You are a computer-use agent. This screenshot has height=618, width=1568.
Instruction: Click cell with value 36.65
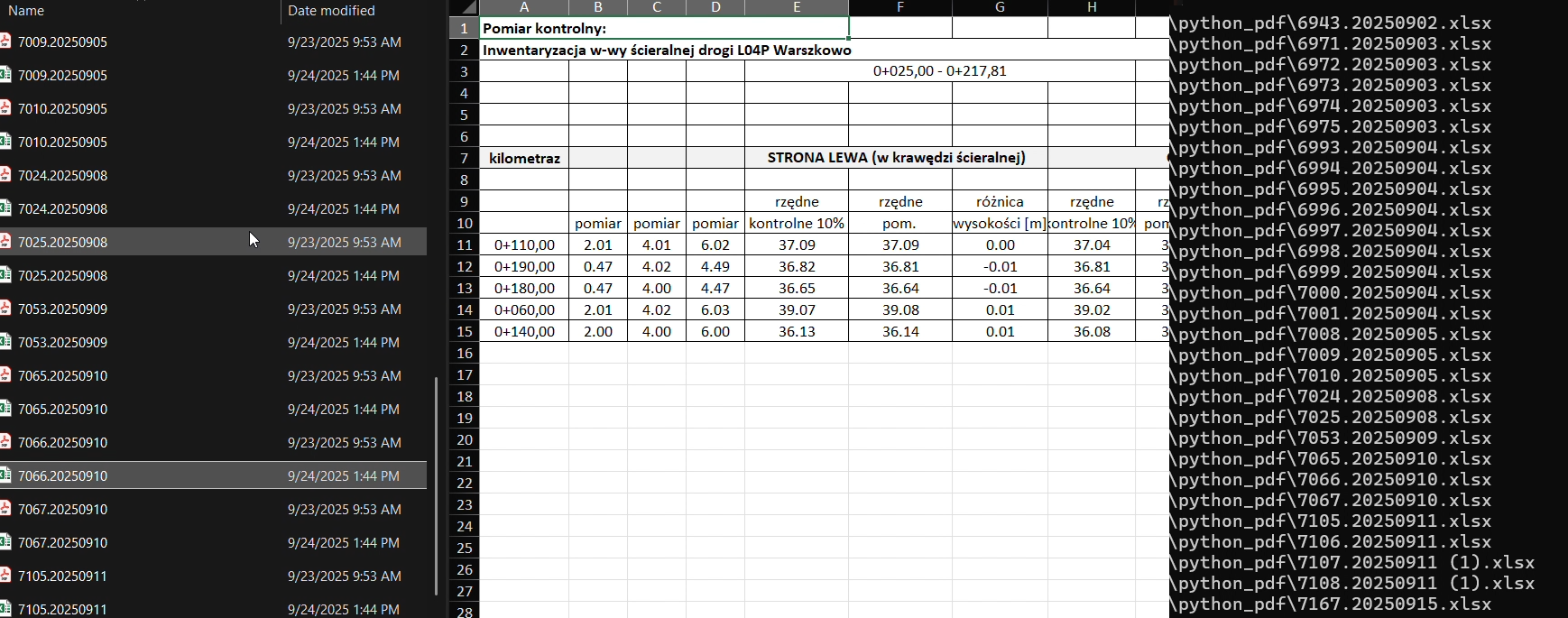point(797,288)
